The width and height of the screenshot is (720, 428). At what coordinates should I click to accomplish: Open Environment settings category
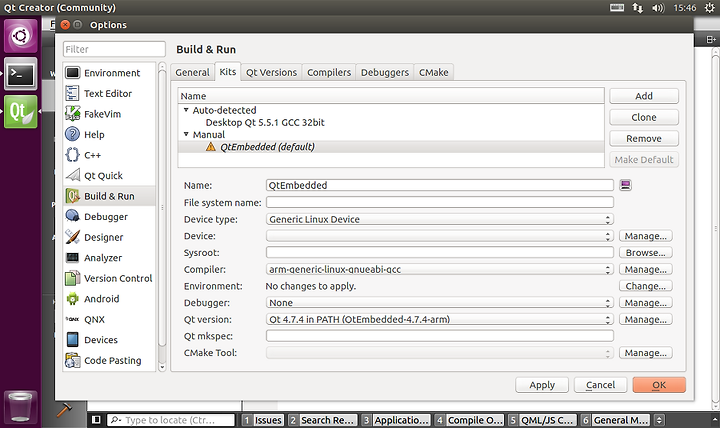[x=109, y=73]
